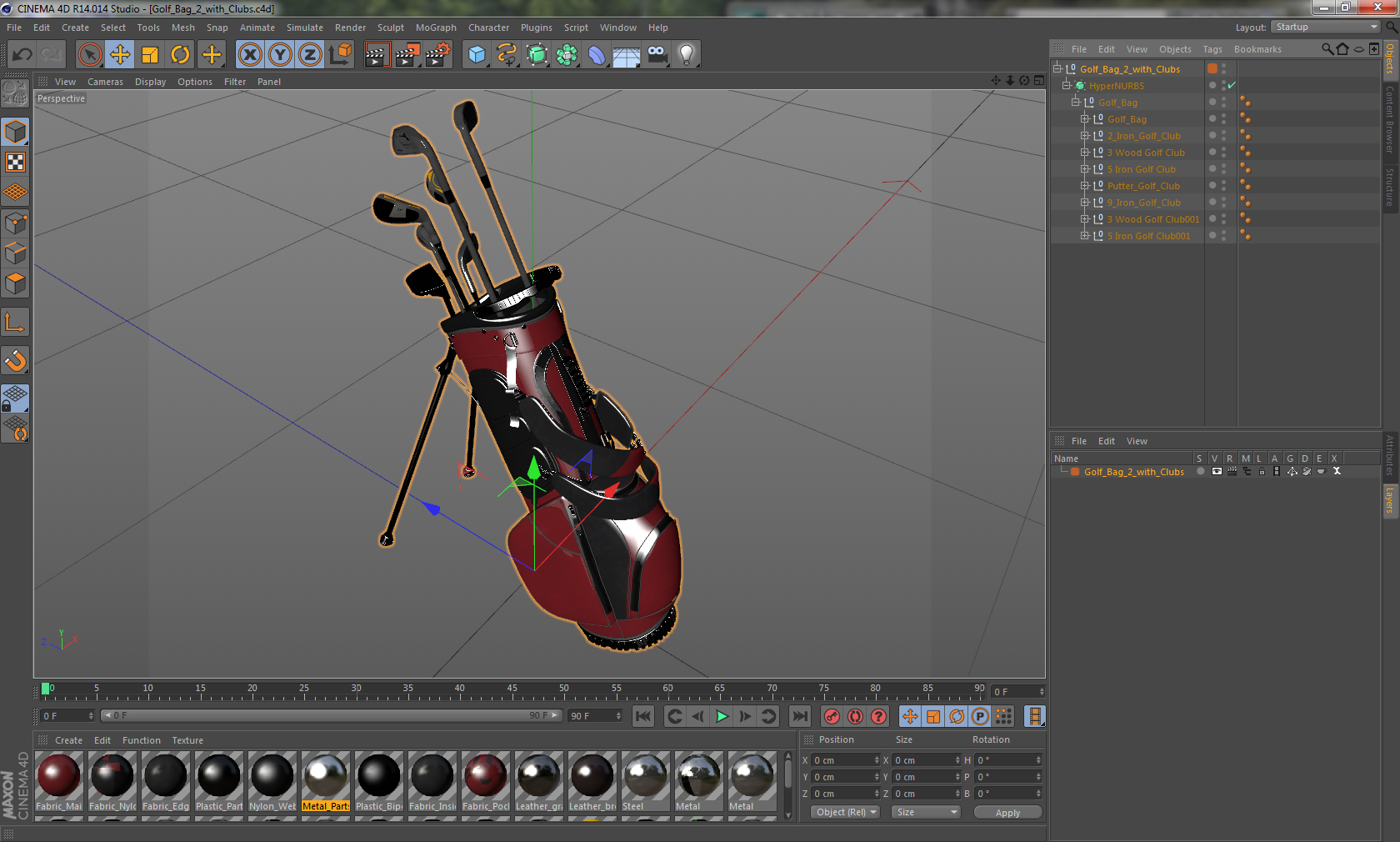
Task: Add a Cube primitive object
Action: coord(477,55)
